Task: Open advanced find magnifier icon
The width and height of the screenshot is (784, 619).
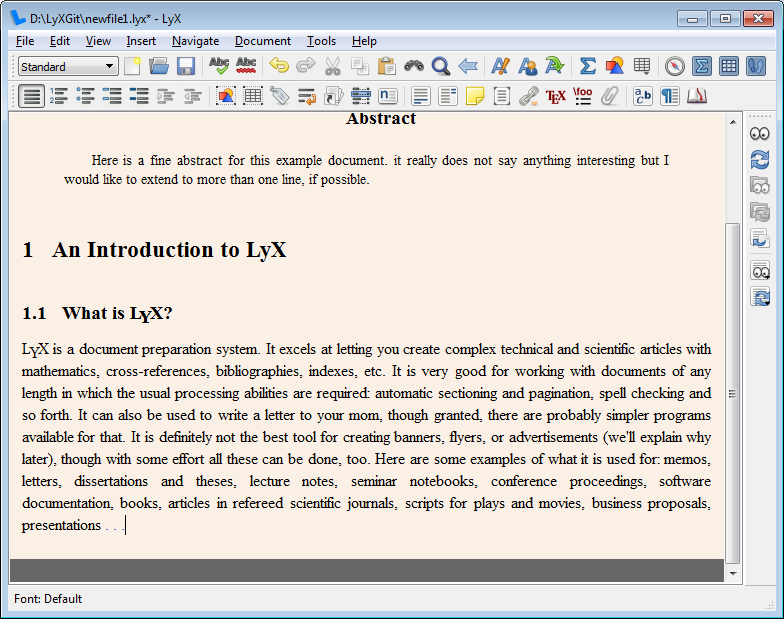Action: point(440,66)
